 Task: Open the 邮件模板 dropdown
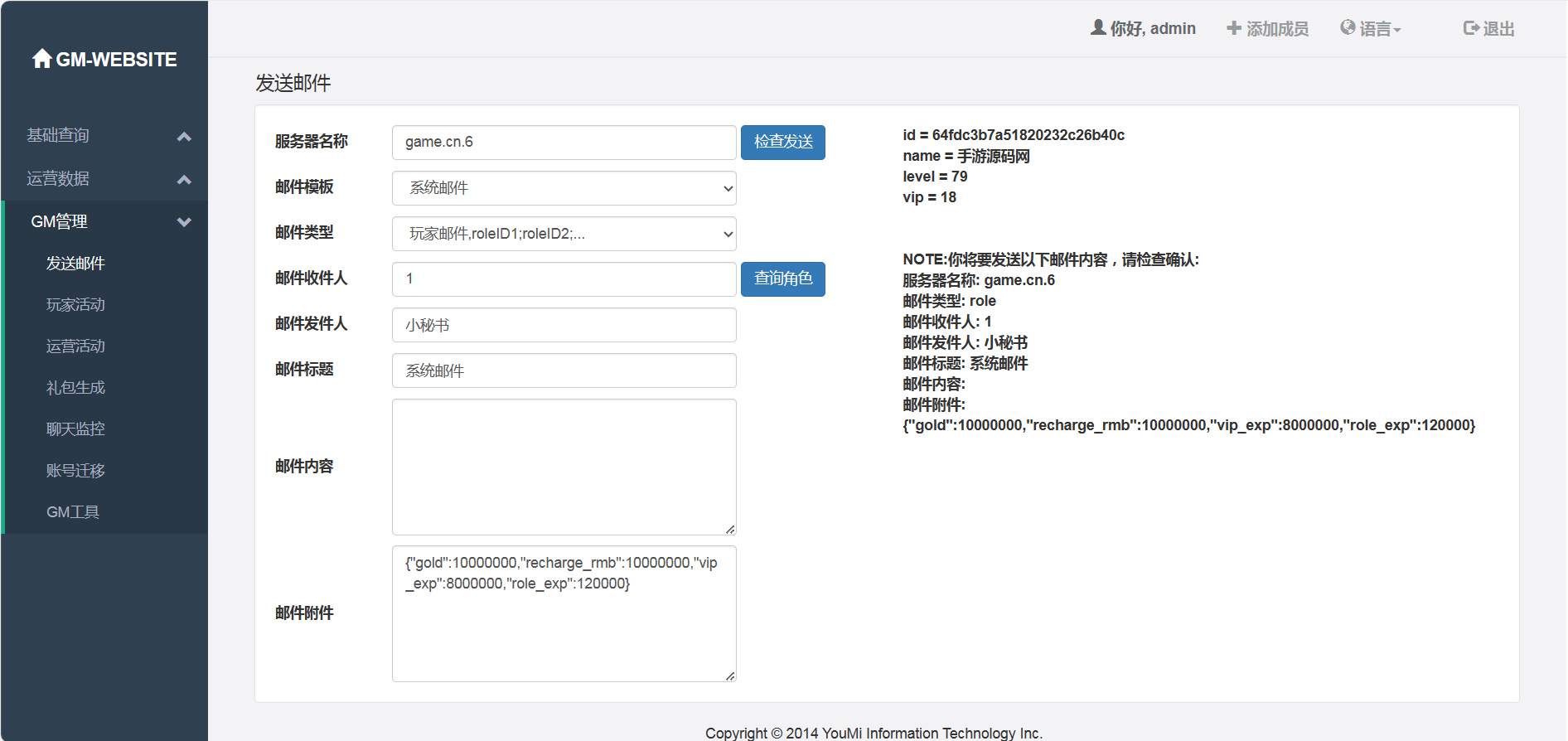[564, 188]
